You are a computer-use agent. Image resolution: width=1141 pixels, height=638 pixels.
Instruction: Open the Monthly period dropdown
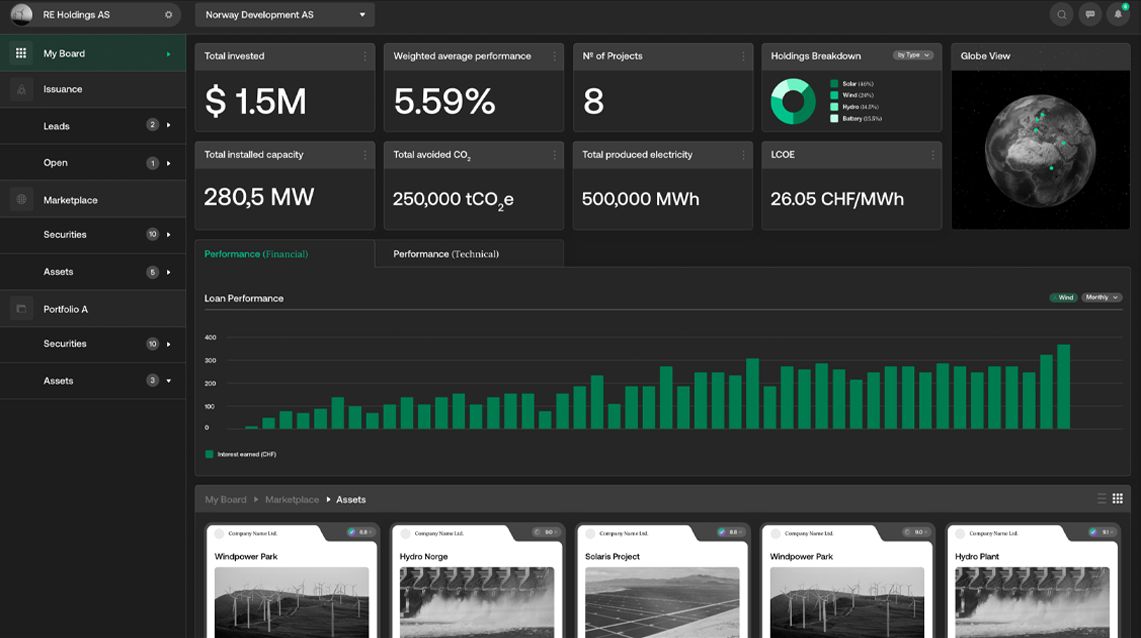tap(1101, 298)
